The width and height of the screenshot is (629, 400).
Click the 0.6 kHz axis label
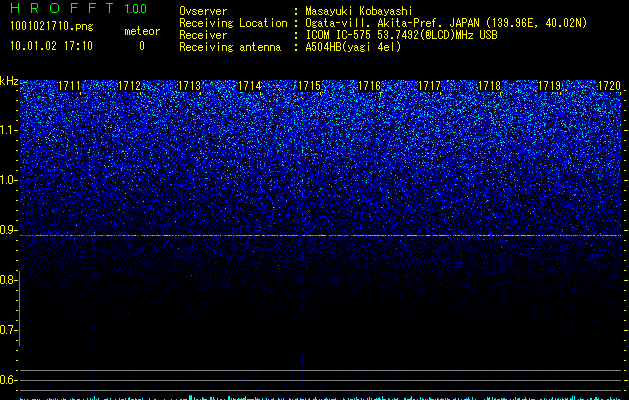point(9,380)
